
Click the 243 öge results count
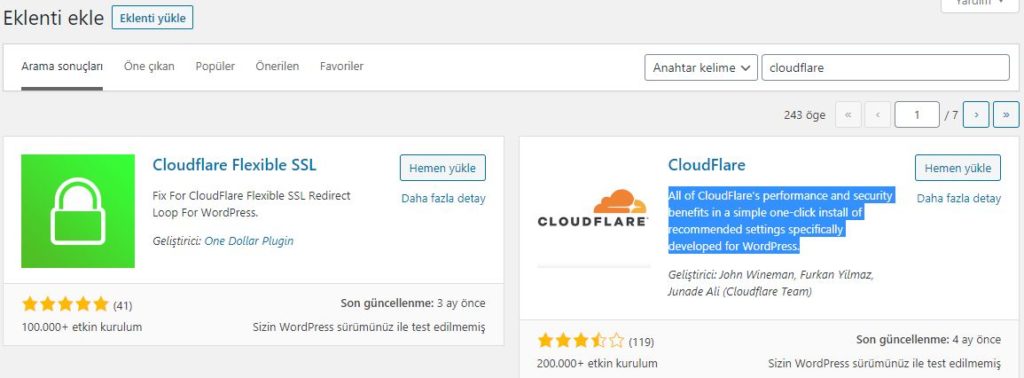click(x=805, y=115)
